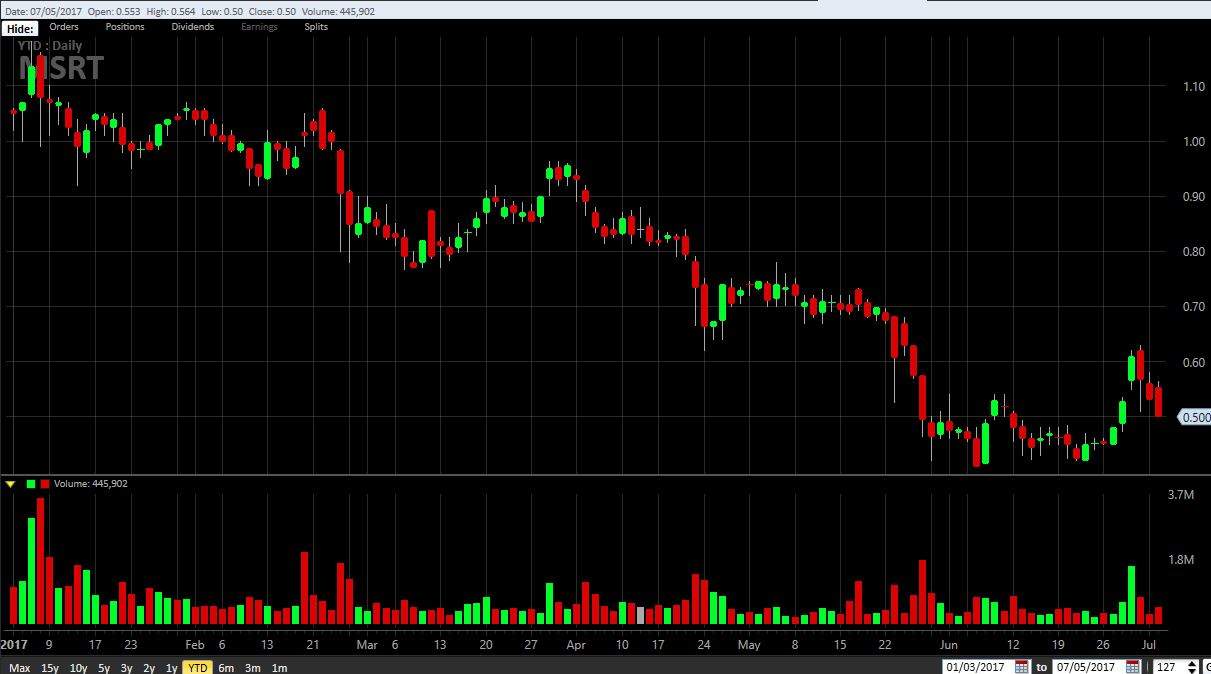Toggle Splits display on chart
This screenshot has width=1211, height=674.
click(x=316, y=27)
